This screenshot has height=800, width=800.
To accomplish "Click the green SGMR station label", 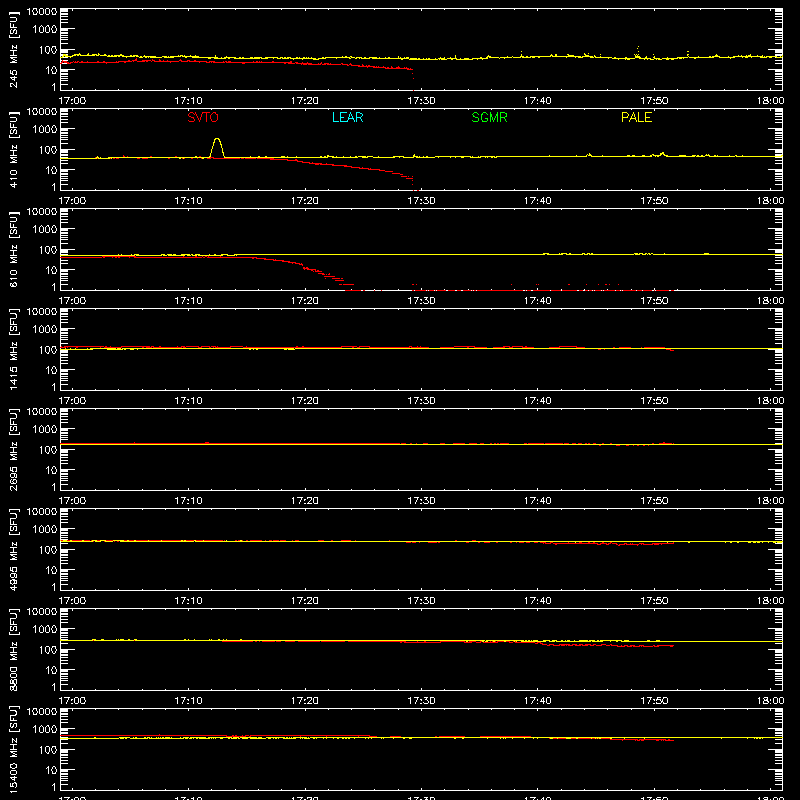I will [489, 117].
